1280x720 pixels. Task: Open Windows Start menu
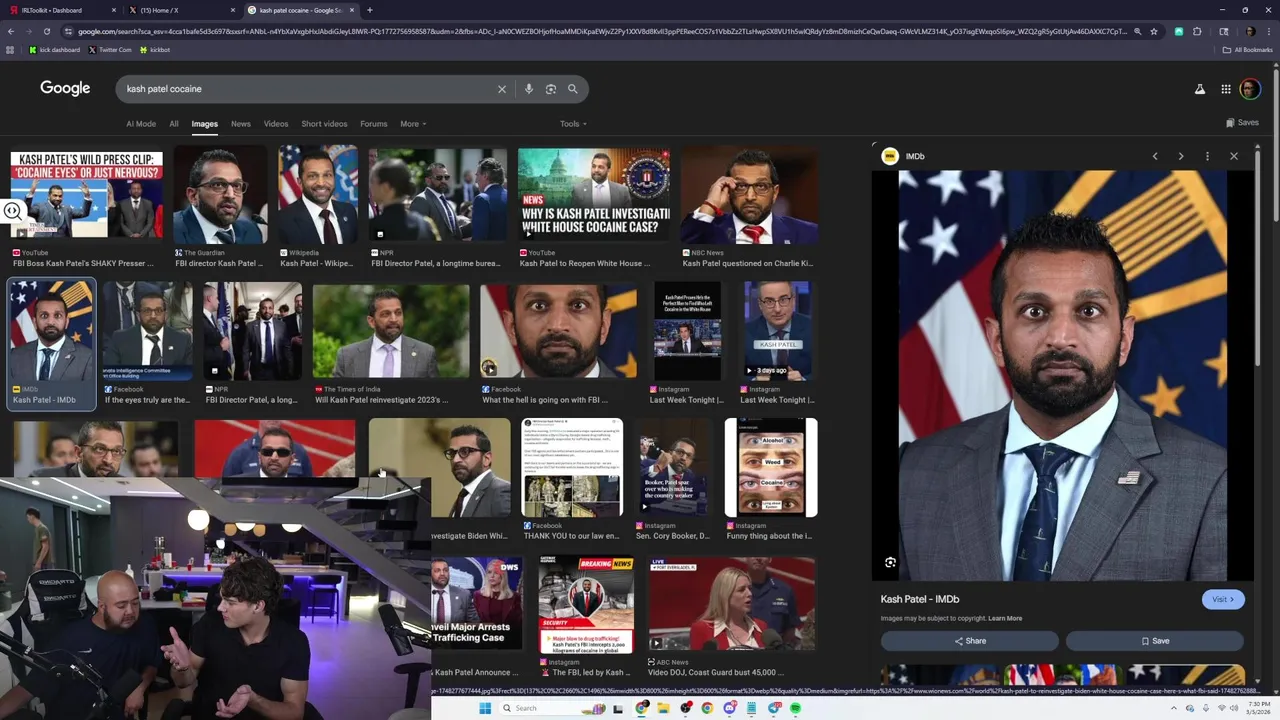click(485, 708)
